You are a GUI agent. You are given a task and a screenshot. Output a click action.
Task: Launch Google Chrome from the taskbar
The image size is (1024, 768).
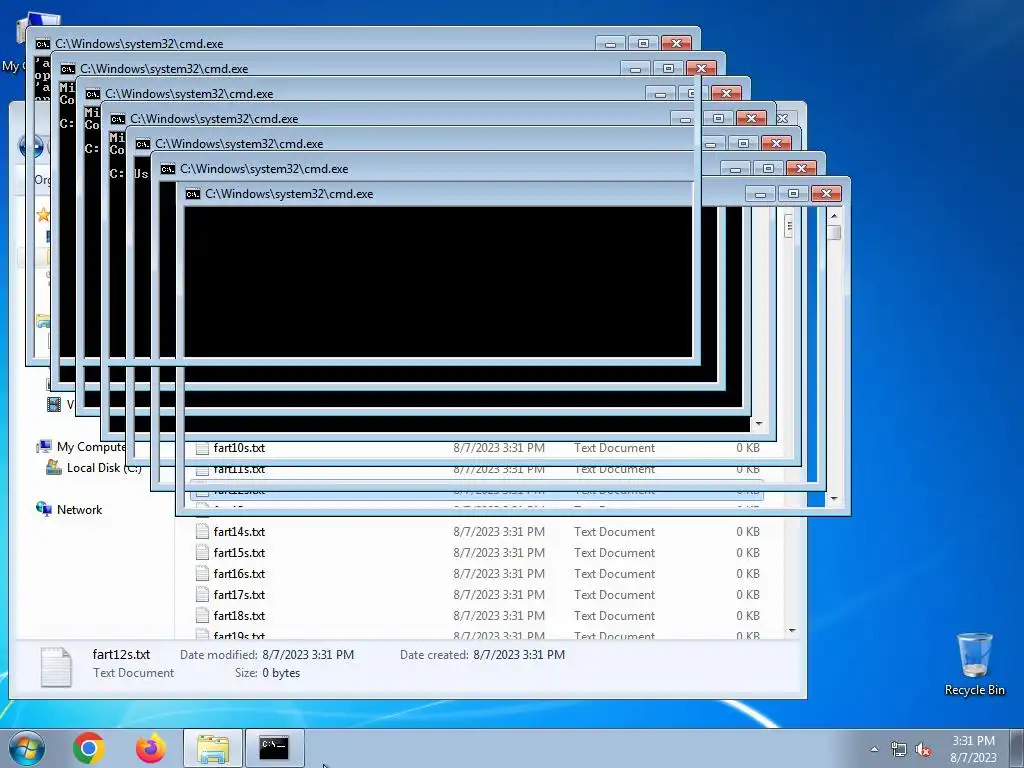click(89, 748)
